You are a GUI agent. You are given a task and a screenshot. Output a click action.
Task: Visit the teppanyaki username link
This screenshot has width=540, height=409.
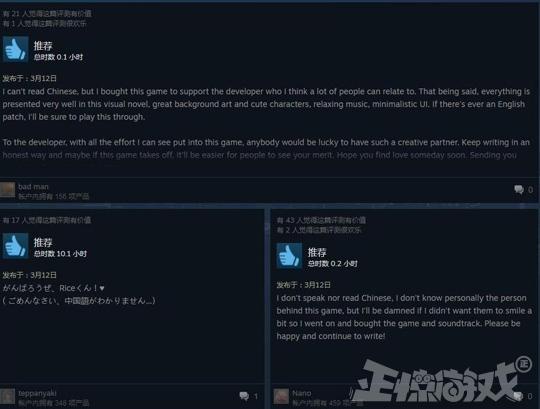click(37, 393)
